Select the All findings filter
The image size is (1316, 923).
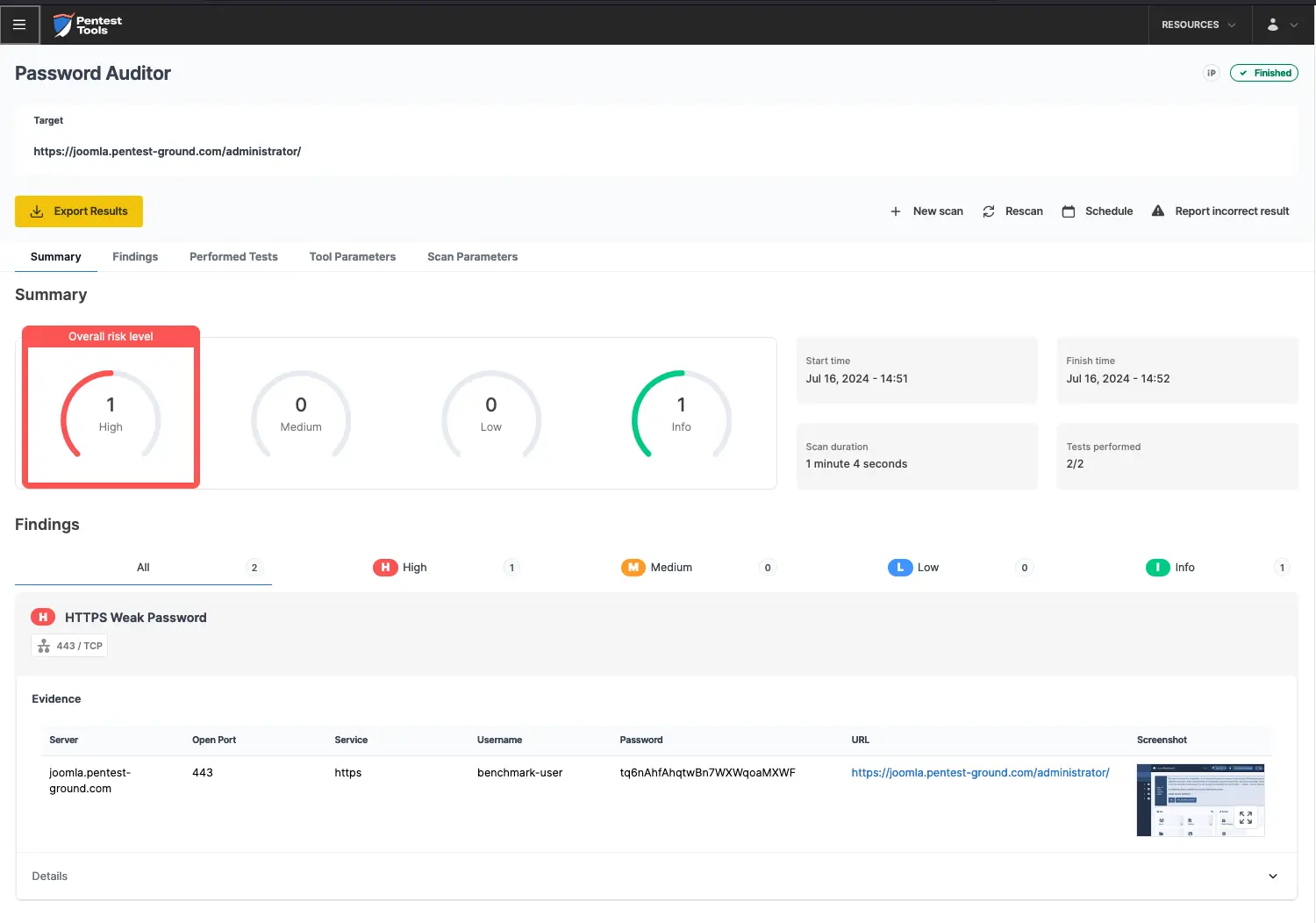143,568
